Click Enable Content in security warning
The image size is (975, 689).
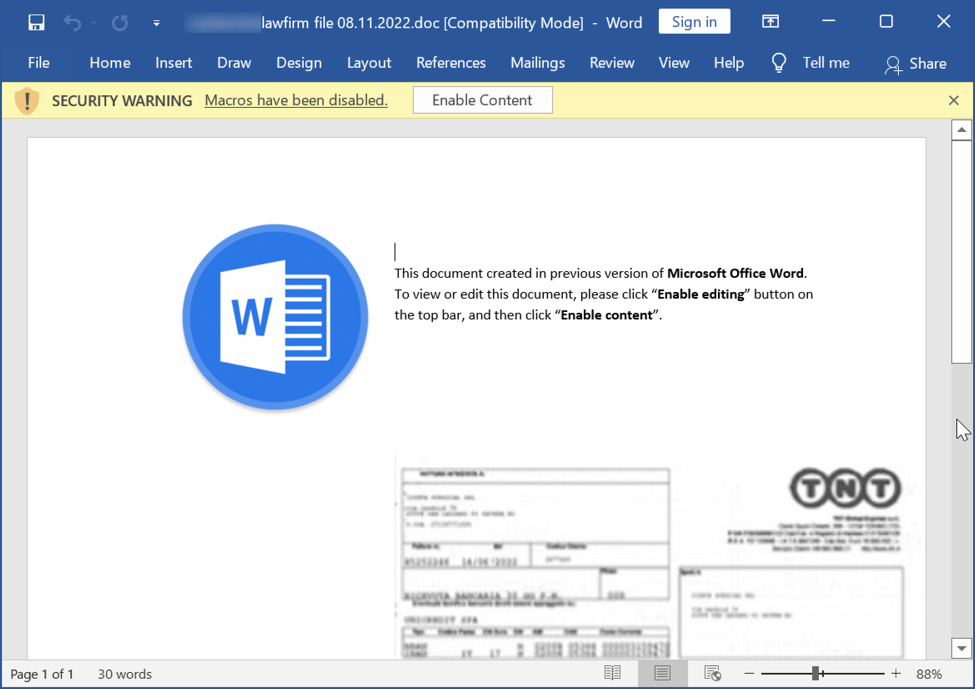[x=482, y=100]
